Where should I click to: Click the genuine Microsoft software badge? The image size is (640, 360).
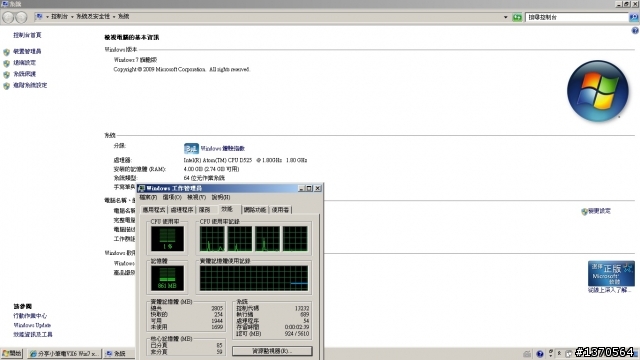611,273
